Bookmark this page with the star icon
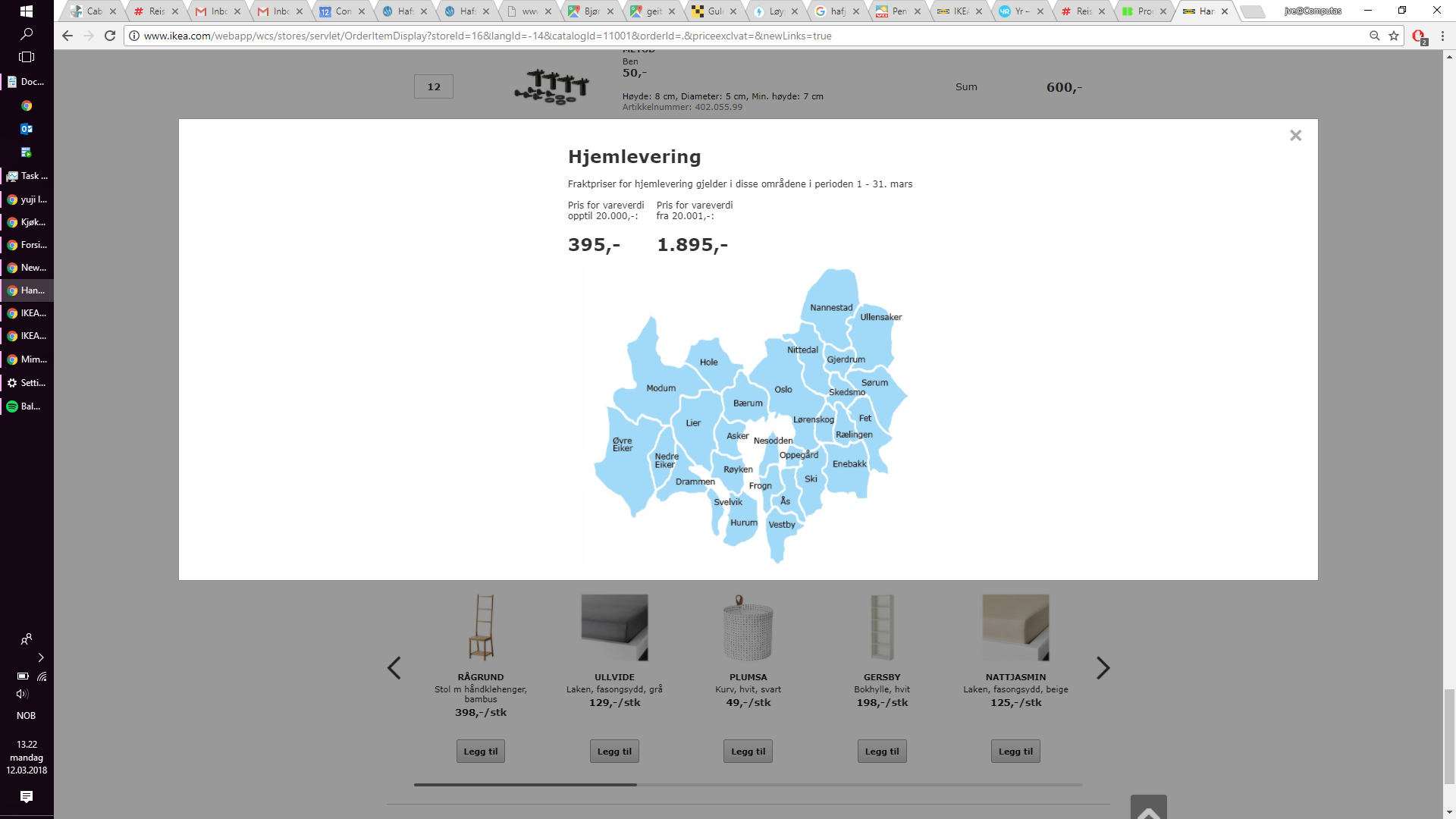Image resolution: width=1456 pixels, height=819 pixels. [1394, 36]
